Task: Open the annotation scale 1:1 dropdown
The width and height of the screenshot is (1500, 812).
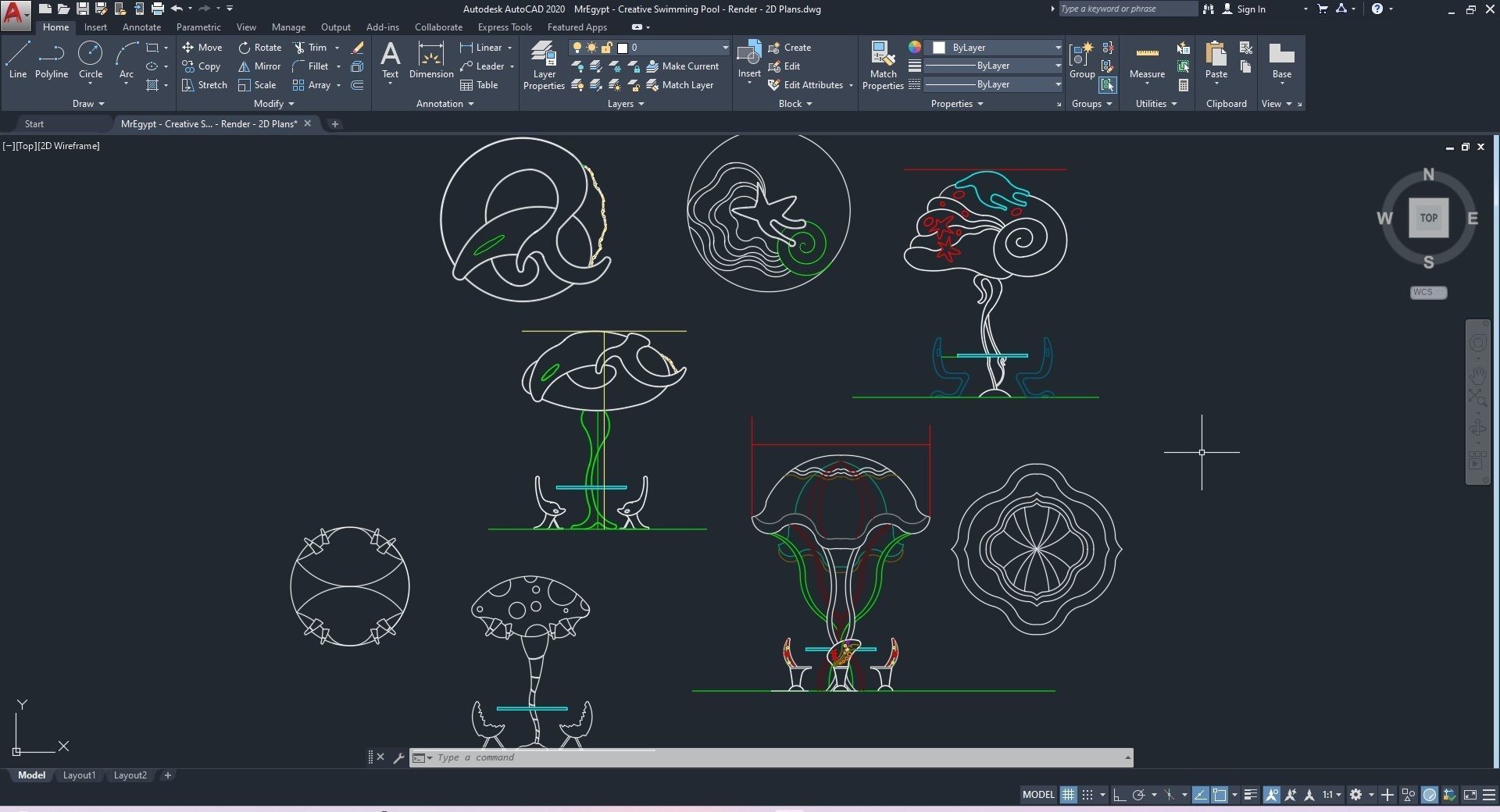Action: [x=1331, y=795]
